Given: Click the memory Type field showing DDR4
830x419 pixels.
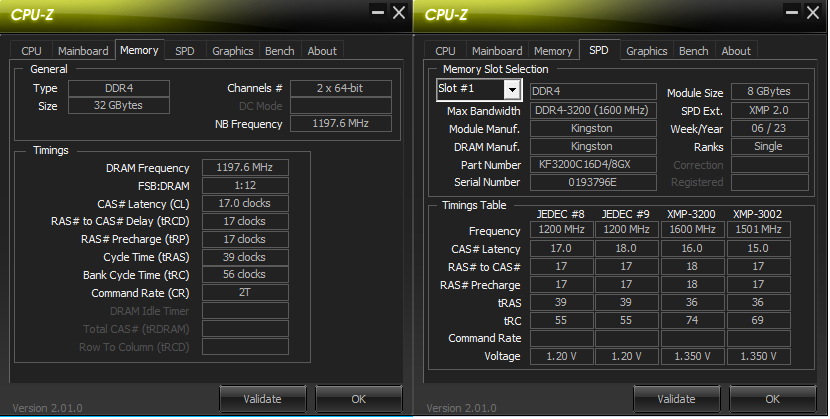Looking at the screenshot, I should 119,88.
